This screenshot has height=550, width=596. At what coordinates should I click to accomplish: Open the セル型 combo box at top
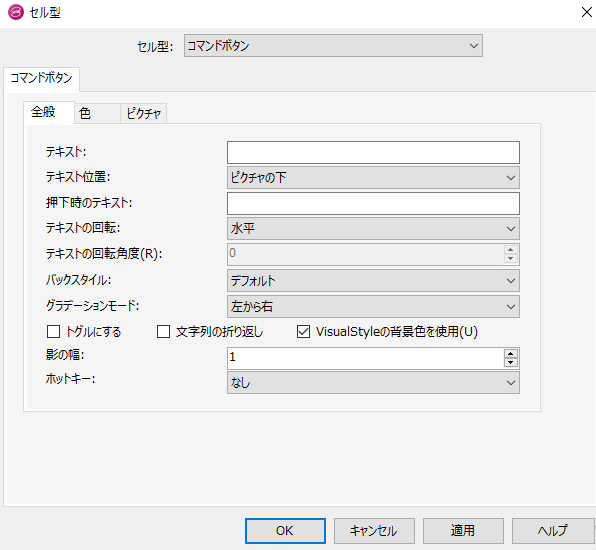tap(333, 46)
